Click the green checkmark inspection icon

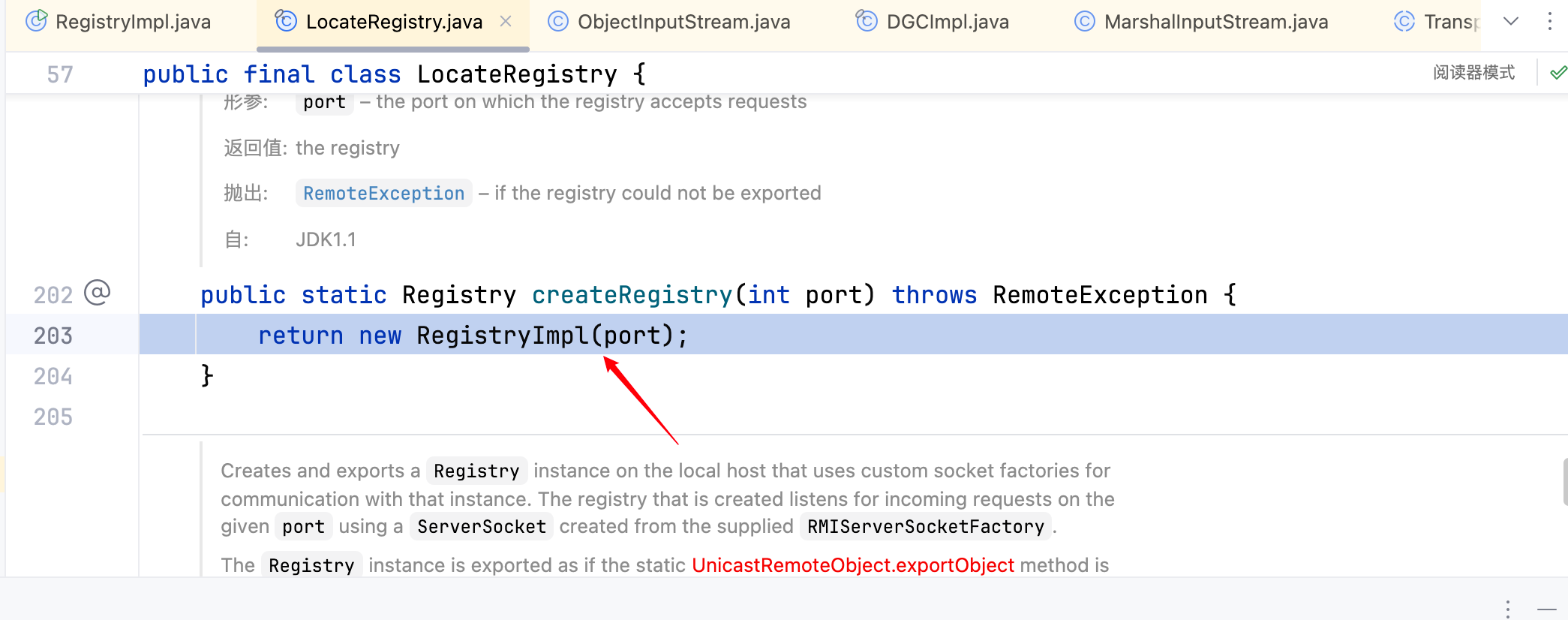pos(1557,73)
